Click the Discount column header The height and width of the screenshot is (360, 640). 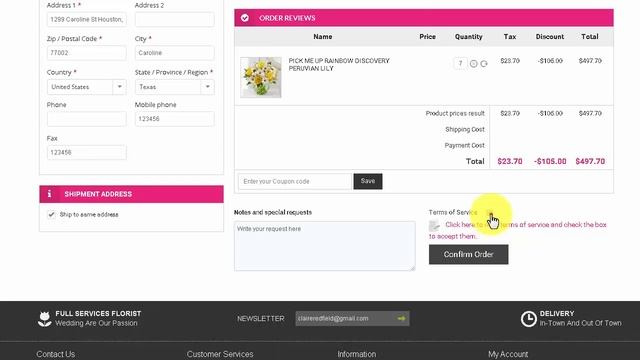pyautogui.click(x=550, y=37)
